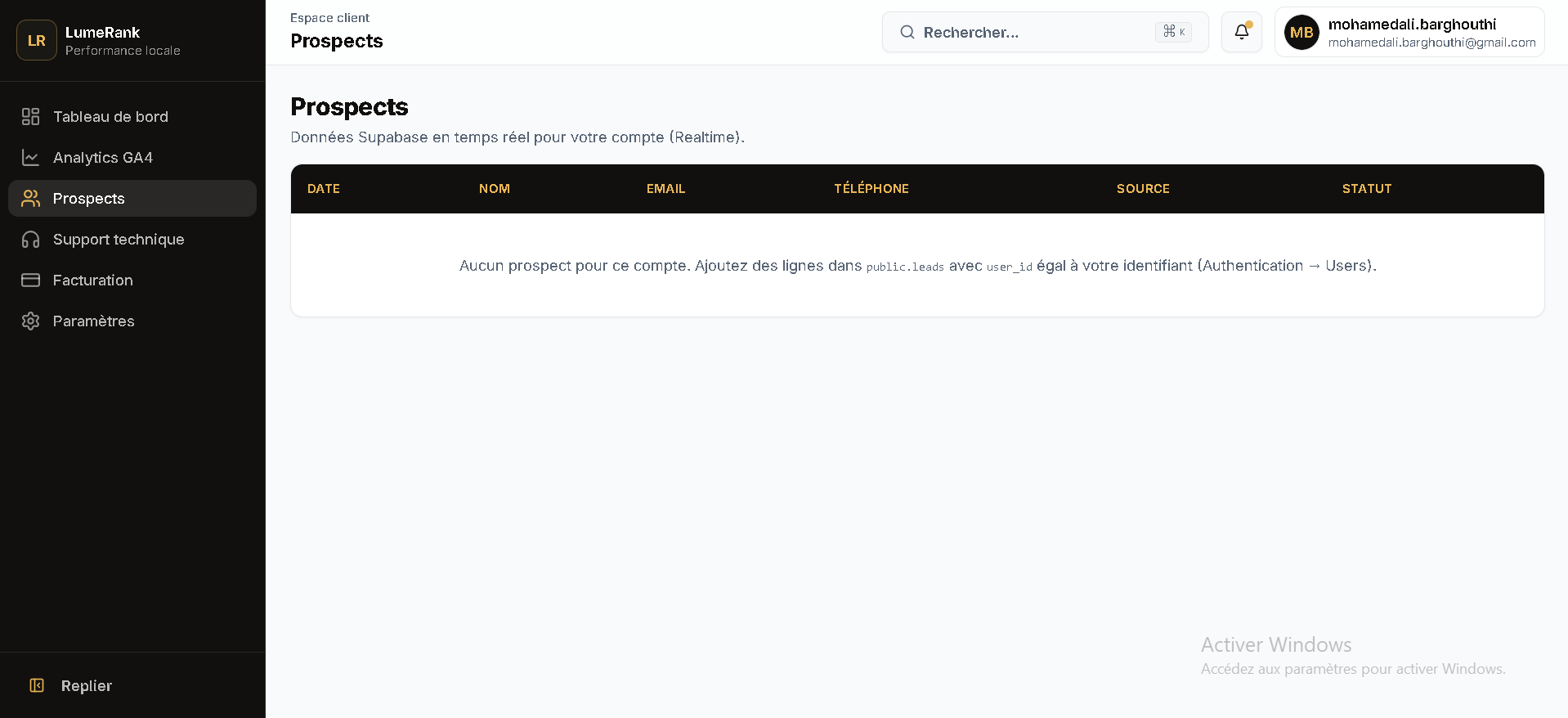Click the Données Supabase en temps réel subtitle
The height and width of the screenshot is (718, 1568).
click(x=517, y=137)
